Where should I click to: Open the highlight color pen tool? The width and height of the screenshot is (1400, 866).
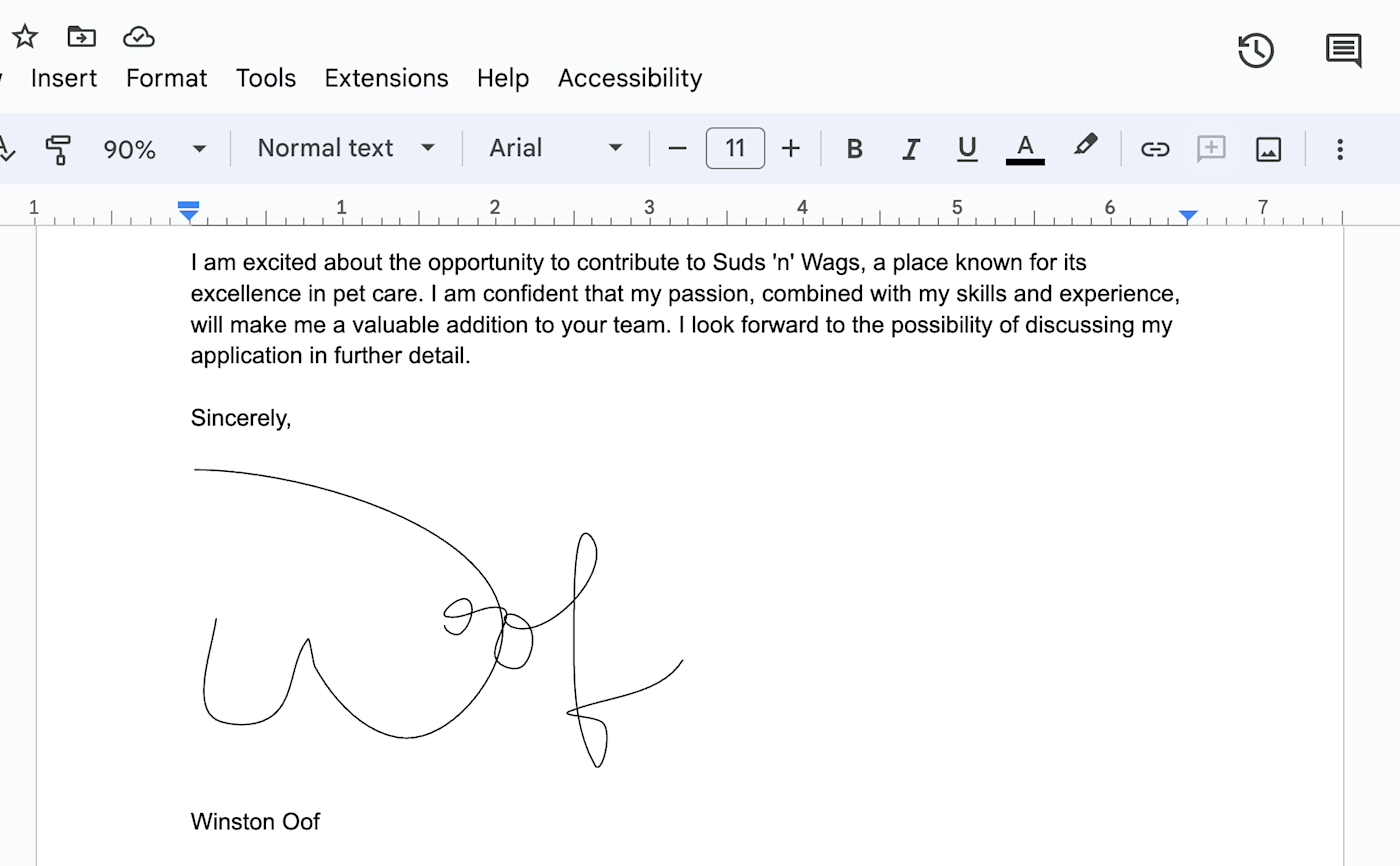[1085, 146]
